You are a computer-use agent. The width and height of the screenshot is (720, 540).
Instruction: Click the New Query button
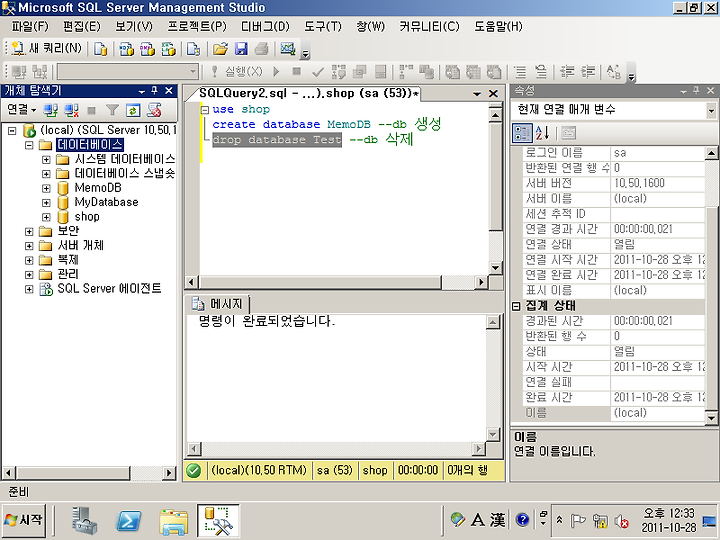point(46,48)
